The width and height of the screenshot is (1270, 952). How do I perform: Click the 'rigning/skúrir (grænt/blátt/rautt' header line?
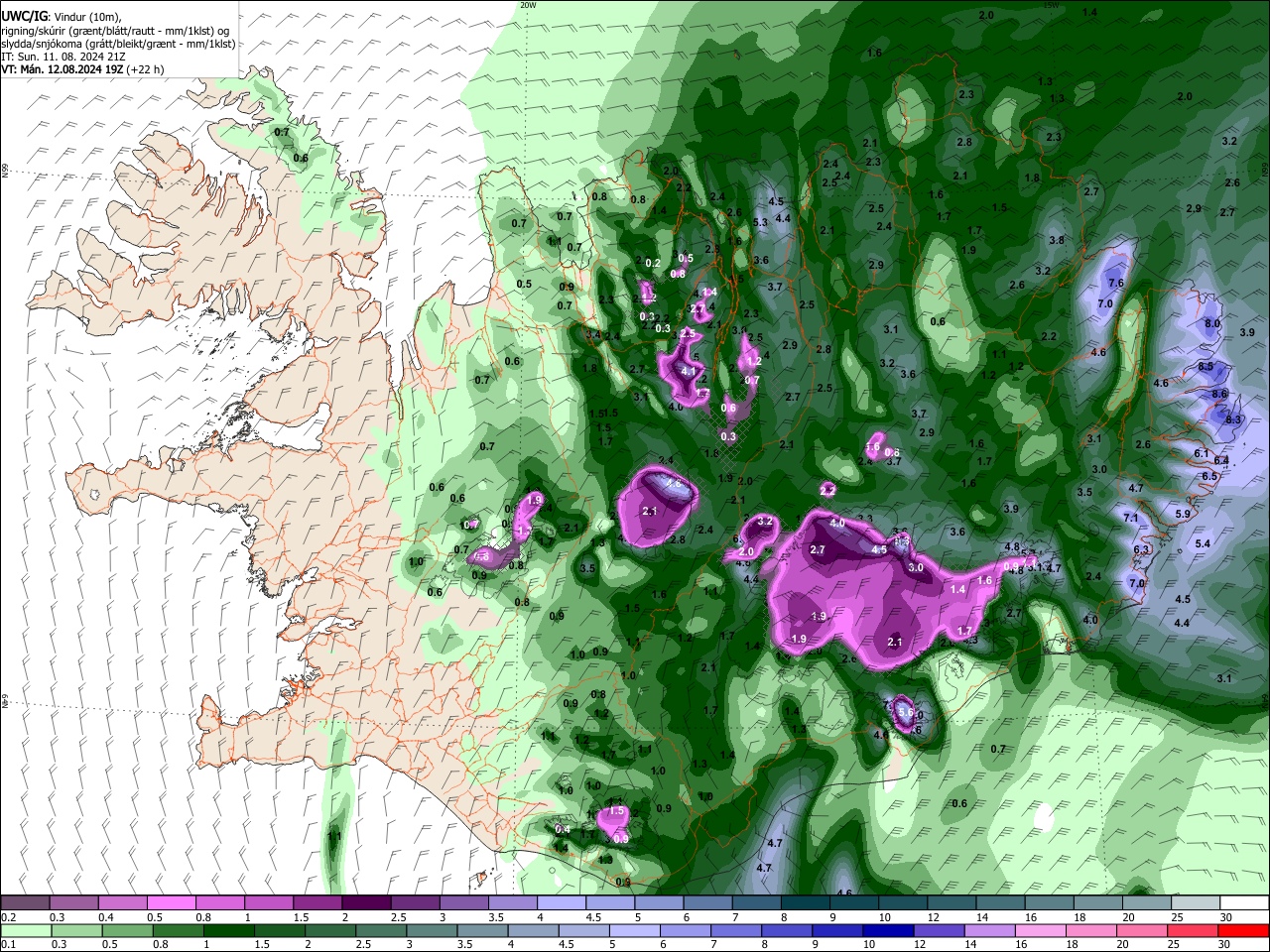[x=116, y=31]
